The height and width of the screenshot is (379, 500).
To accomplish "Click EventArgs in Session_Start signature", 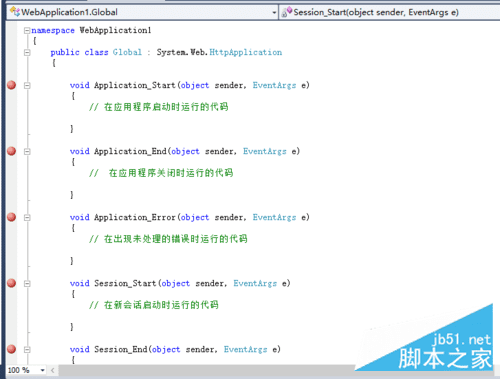I will pos(255,283).
